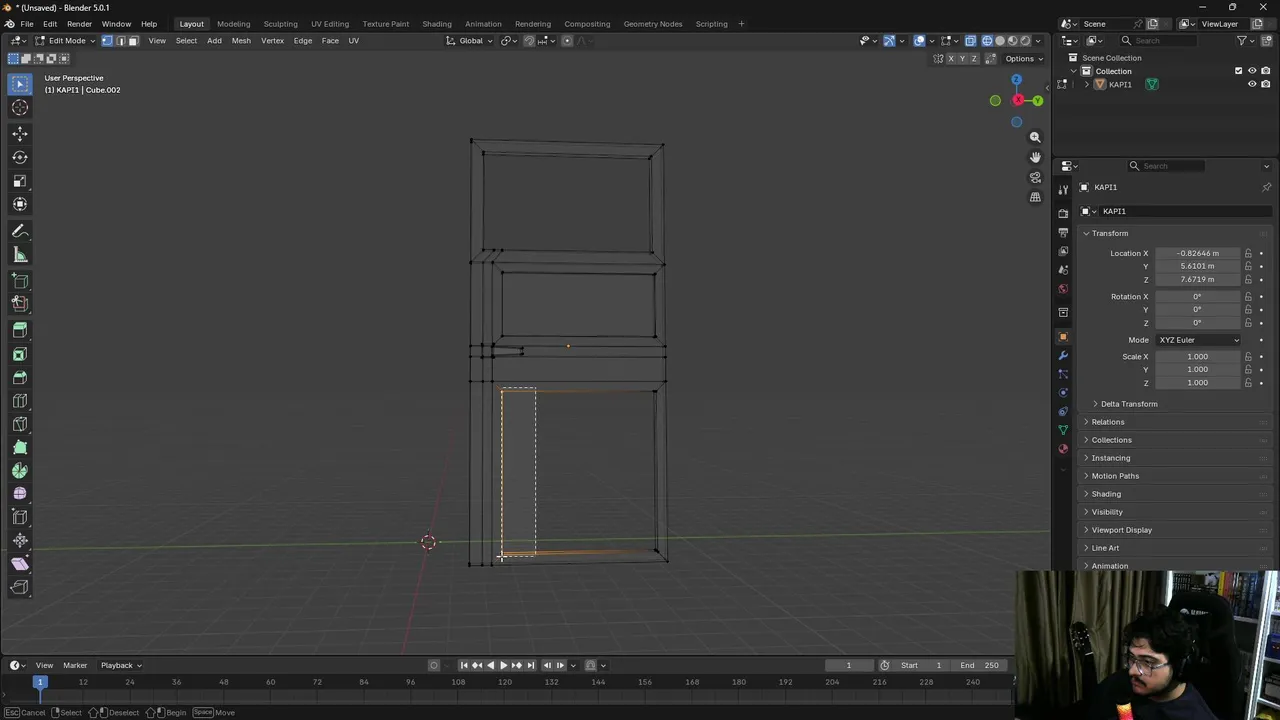
Task: Lock Location X value
Action: point(1248,254)
